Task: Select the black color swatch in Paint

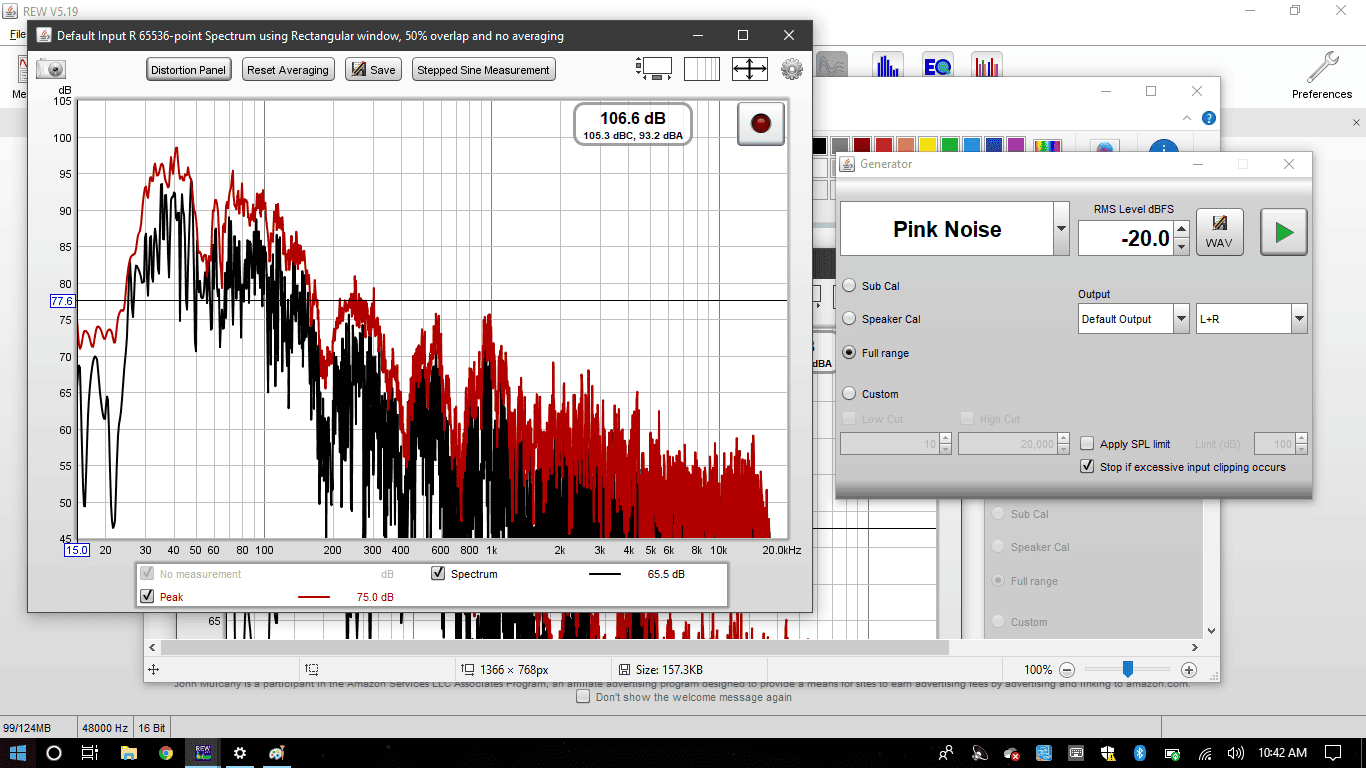Action: [819, 146]
